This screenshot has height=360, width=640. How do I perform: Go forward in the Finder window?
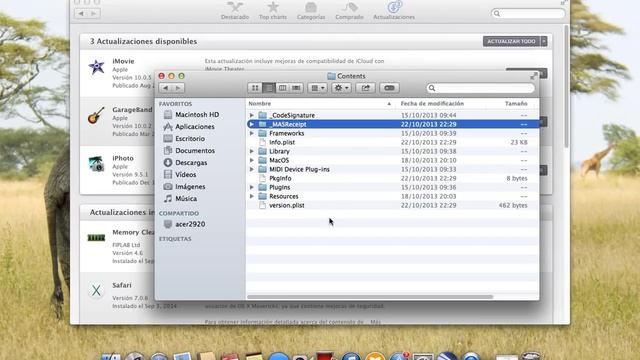click(x=178, y=88)
